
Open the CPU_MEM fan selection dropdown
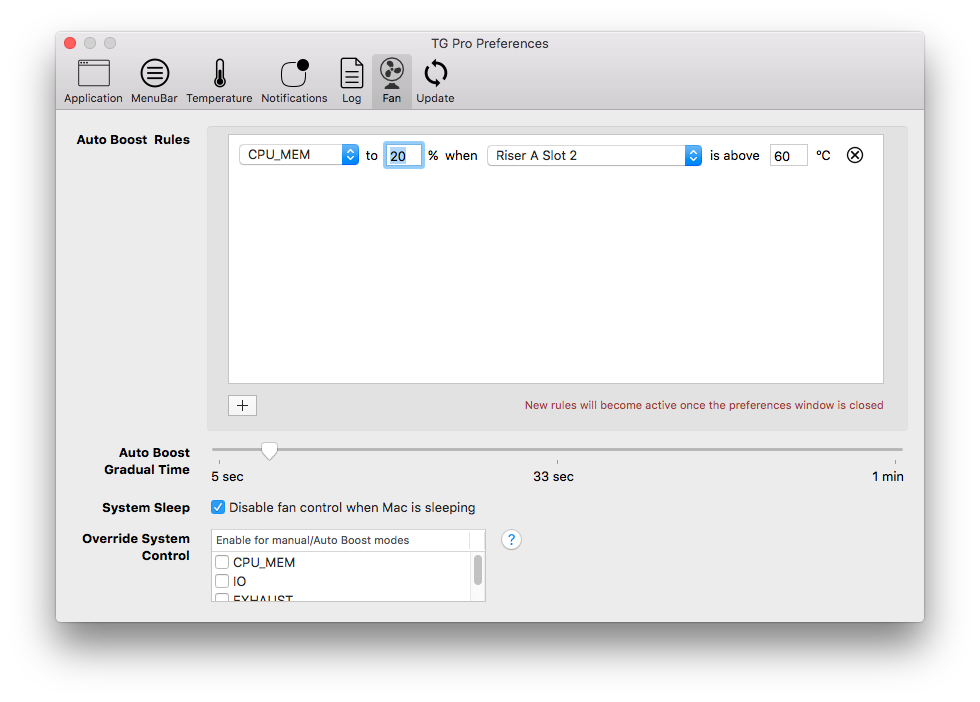click(x=299, y=155)
